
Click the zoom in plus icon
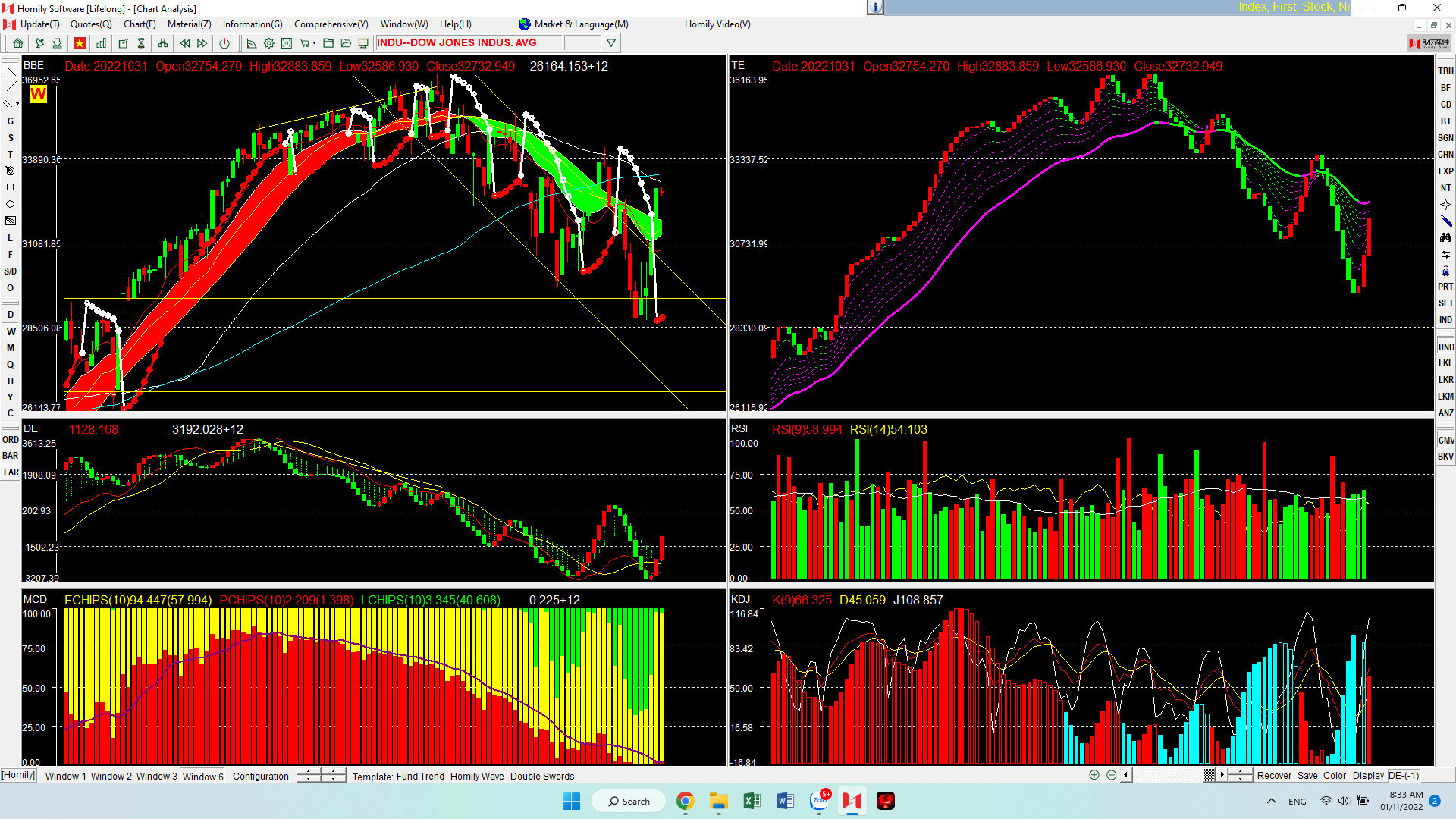tap(1094, 775)
